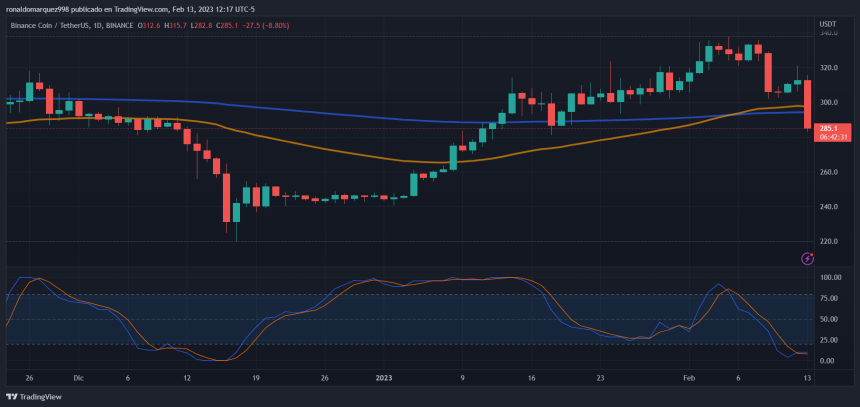Click the high value H315.7
Image resolution: width=860 pixels, height=407 pixels.
[175, 25]
